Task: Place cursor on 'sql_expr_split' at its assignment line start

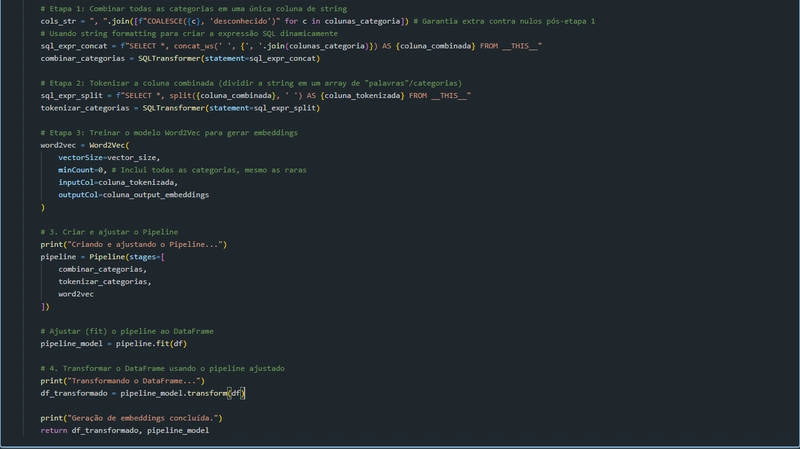Action: [x=71, y=95]
